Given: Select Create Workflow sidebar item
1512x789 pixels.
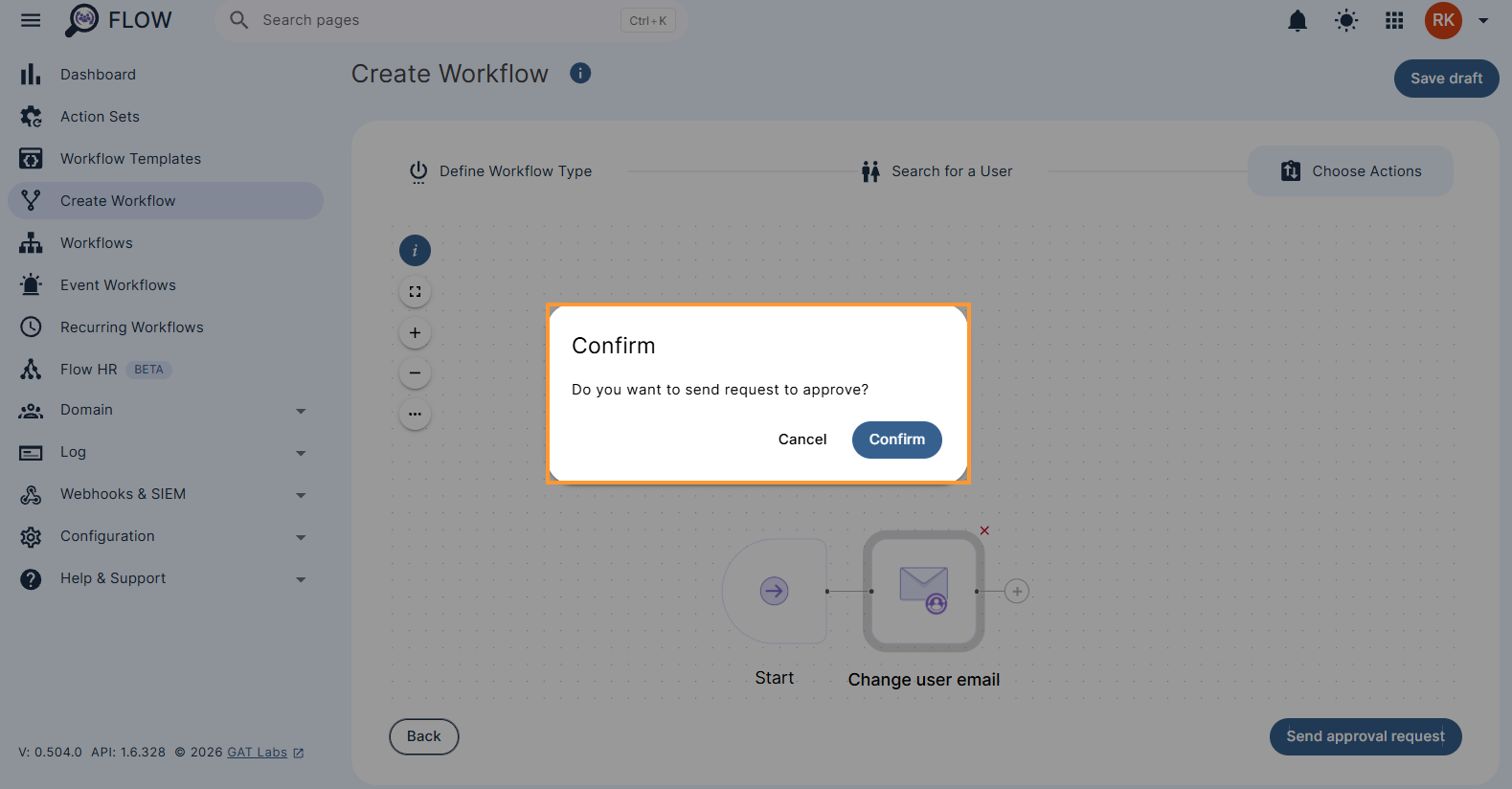Looking at the screenshot, I should pyautogui.click(x=166, y=201).
